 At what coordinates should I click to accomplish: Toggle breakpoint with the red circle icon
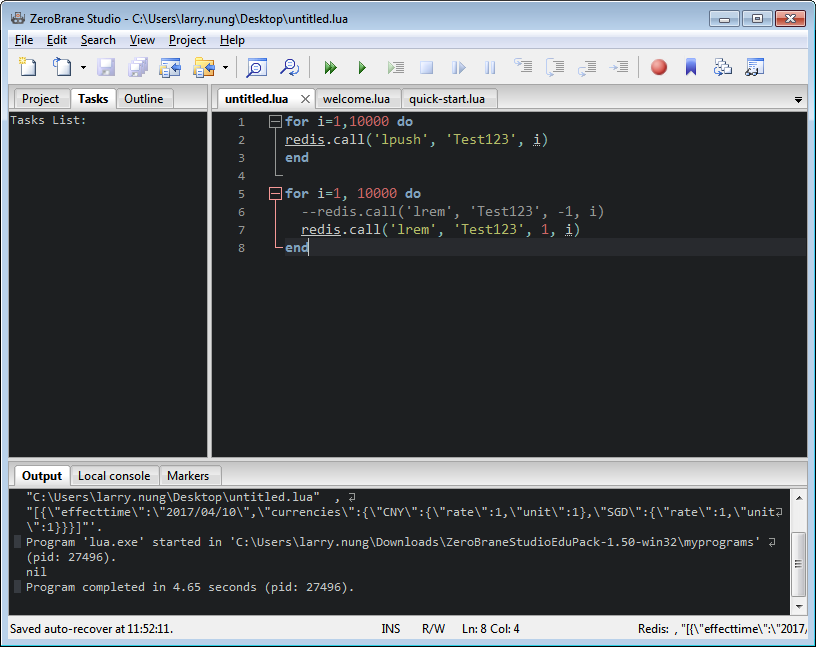coord(659,67)
